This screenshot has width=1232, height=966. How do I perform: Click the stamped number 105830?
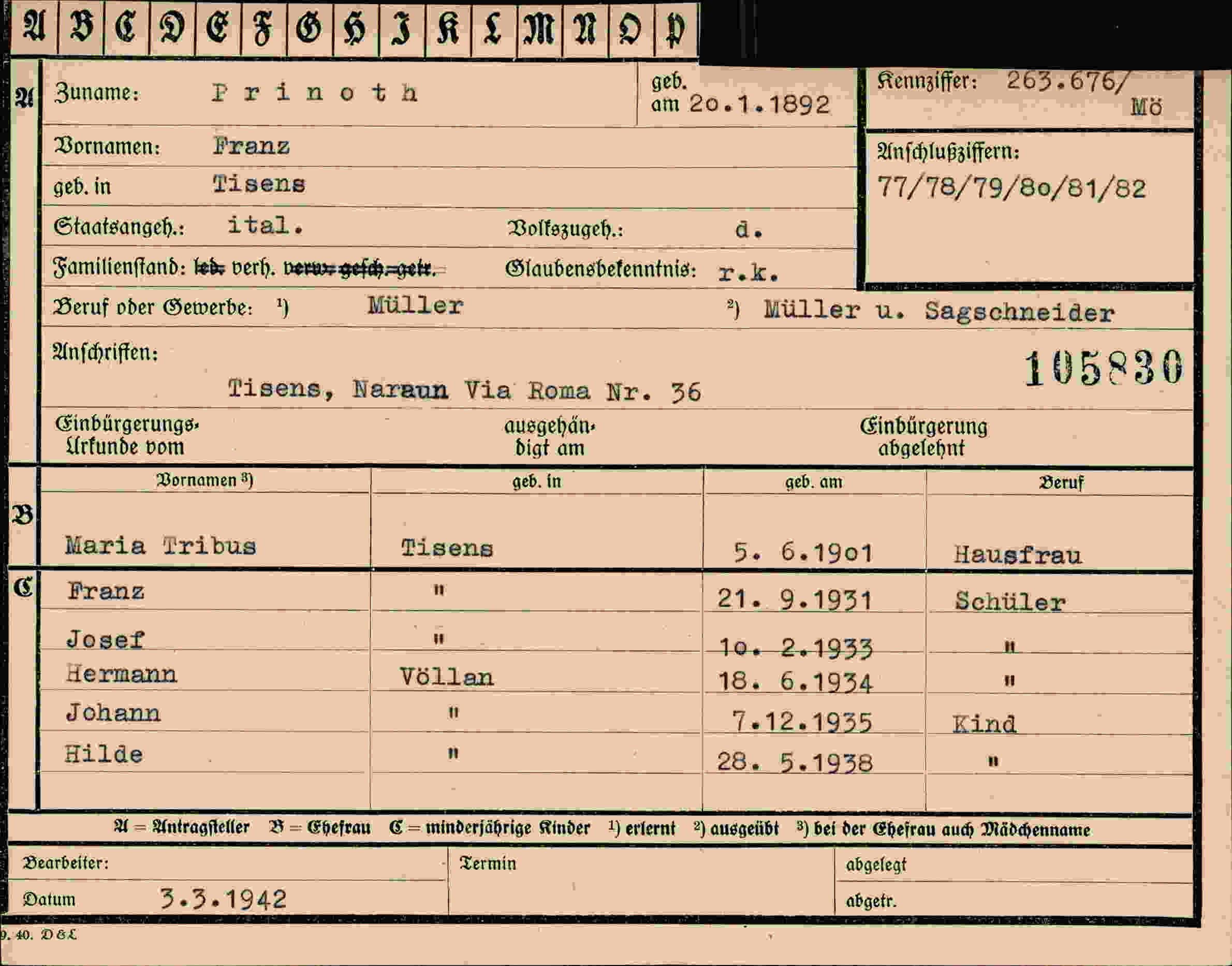coord(1103,368)
